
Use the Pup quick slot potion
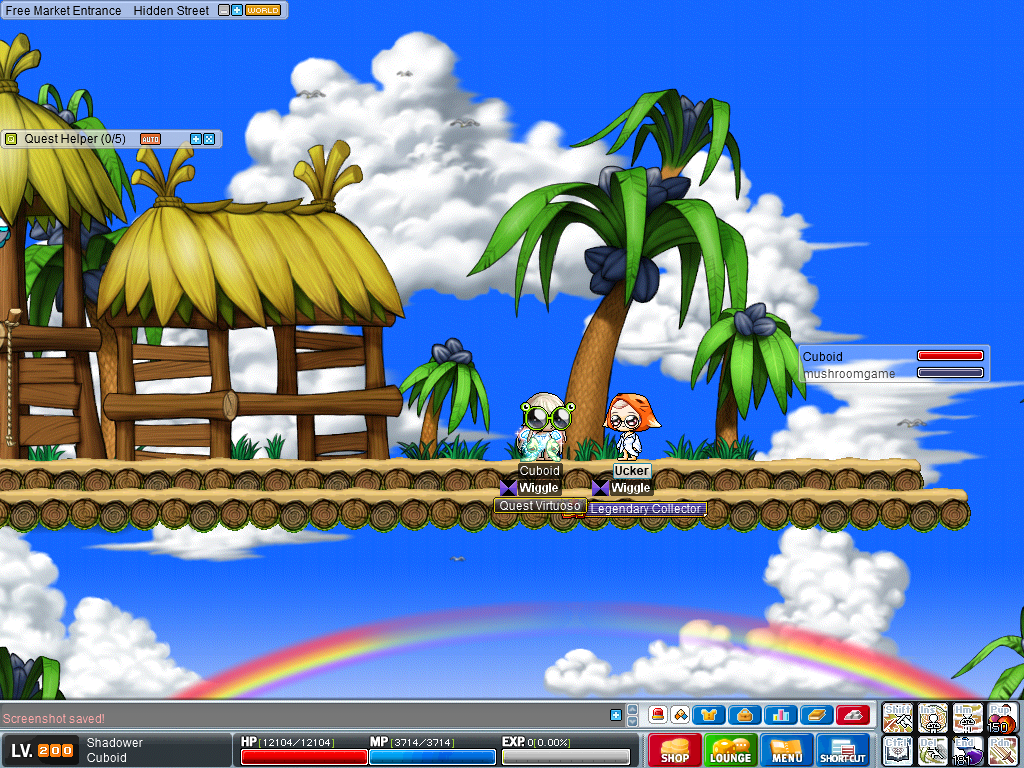click(1002, 717)
